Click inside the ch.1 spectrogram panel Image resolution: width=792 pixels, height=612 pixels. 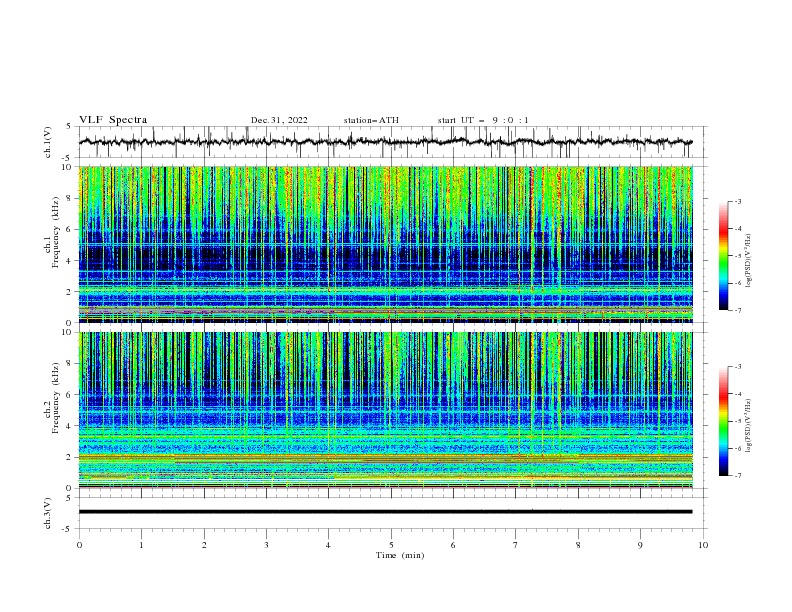coord(386,244)
